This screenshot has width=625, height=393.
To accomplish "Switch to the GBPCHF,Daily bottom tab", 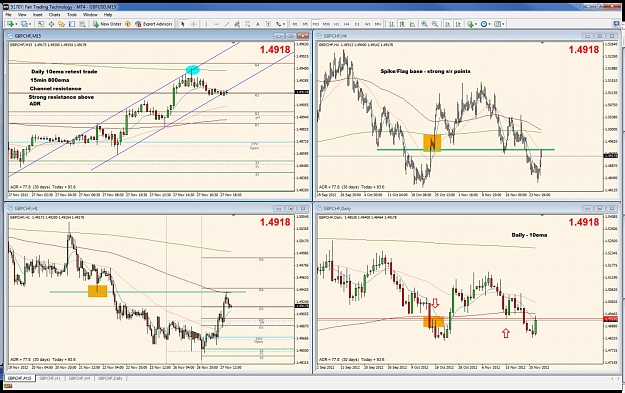I will [x=110, y=378].
